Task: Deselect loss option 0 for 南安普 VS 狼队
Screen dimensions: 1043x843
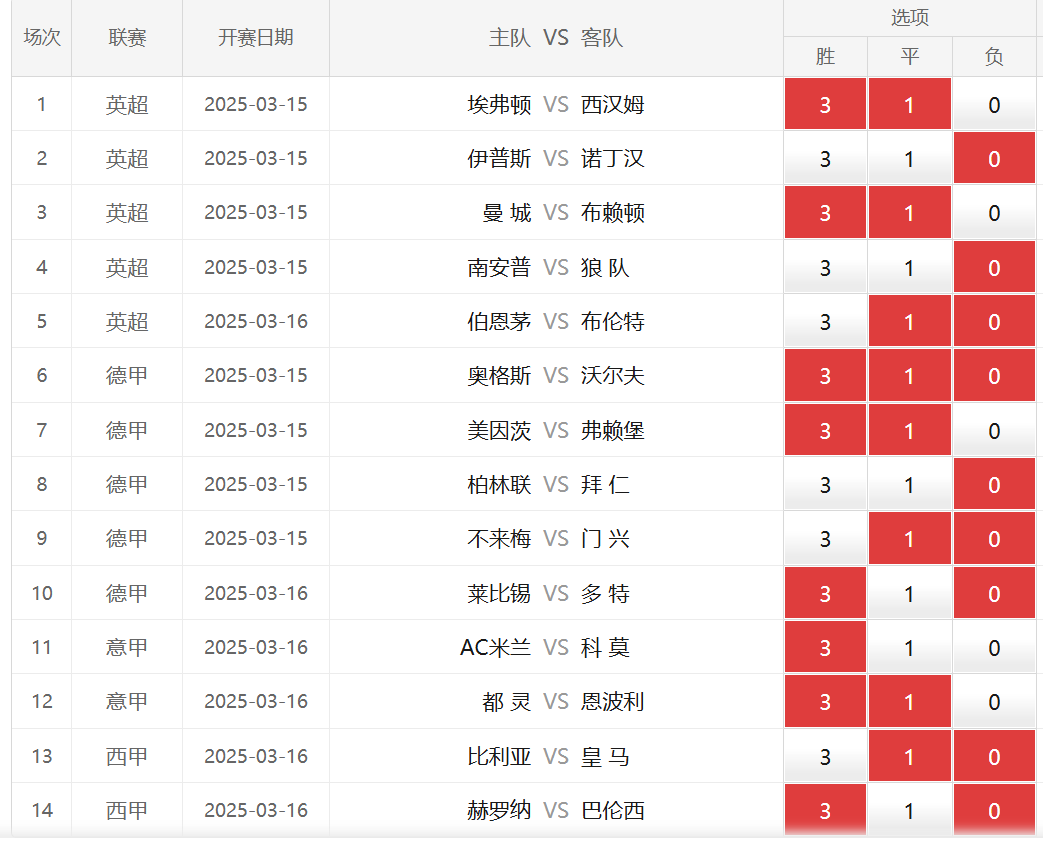Action: pos(994,267)
